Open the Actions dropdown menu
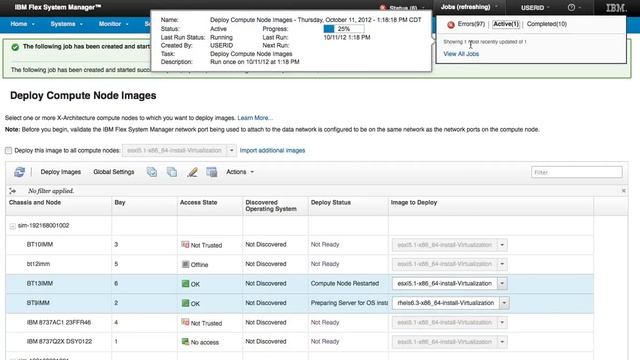 pyautogui.click(x=240, y=172)
